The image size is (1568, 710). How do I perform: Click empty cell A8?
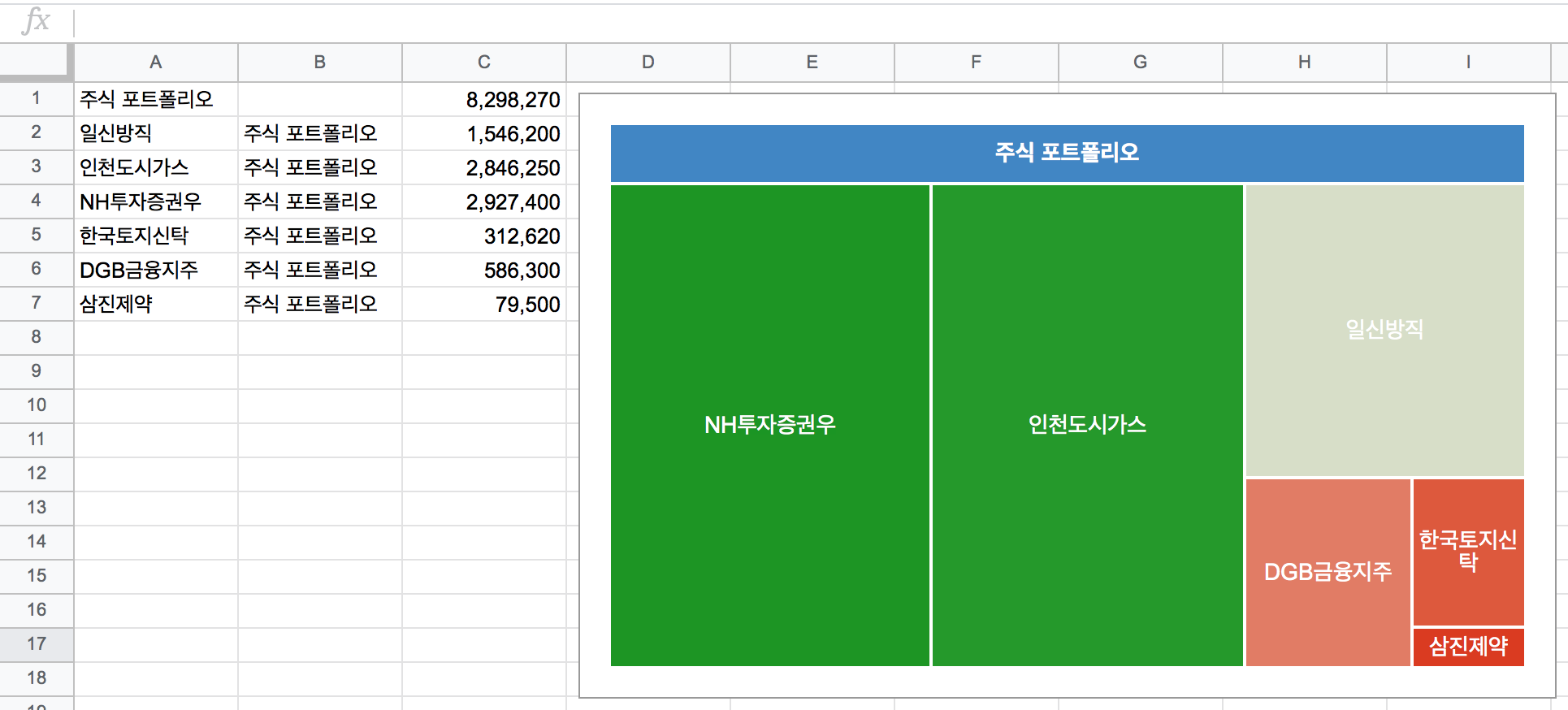(x=156, y=338)
